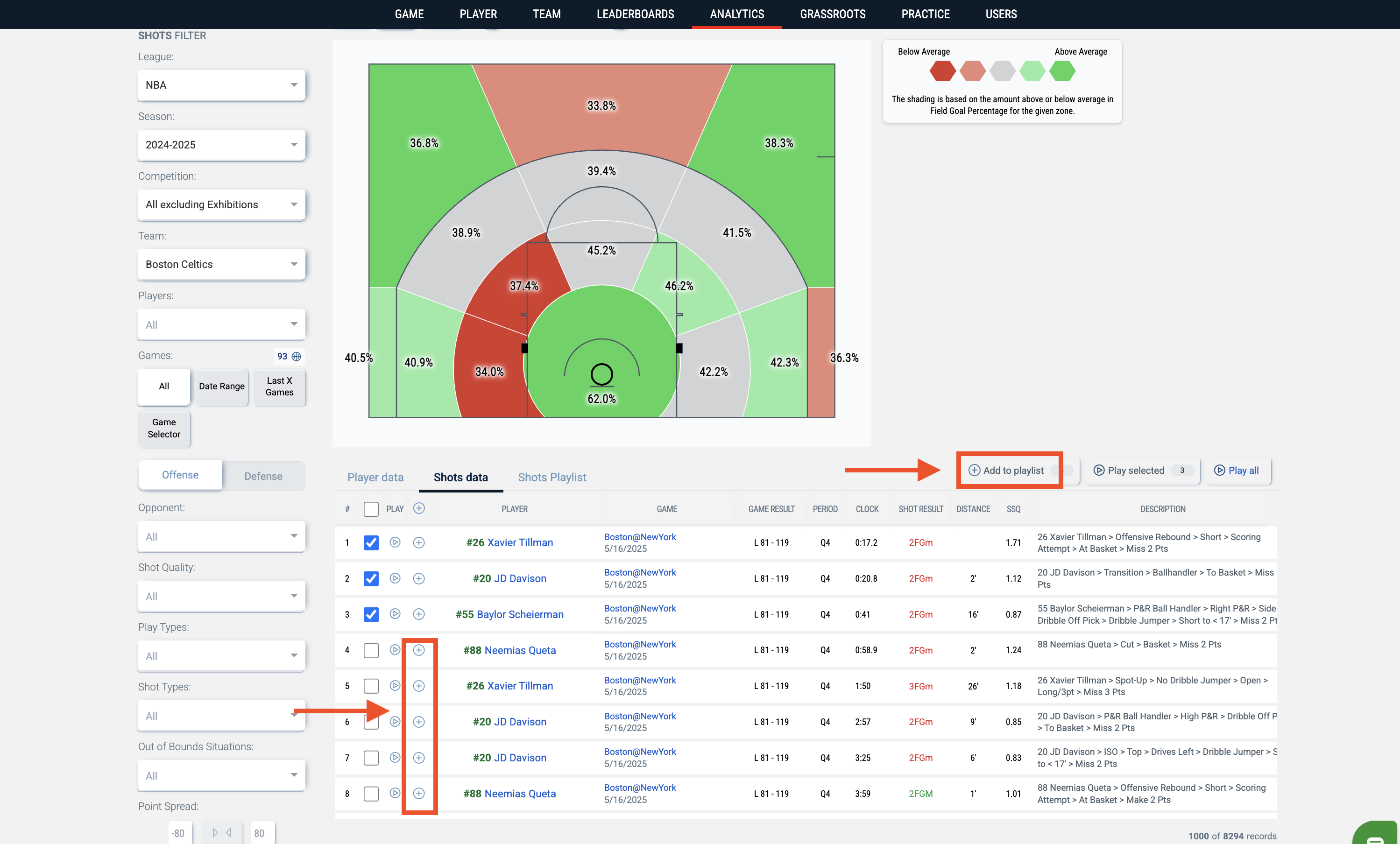This screenshot has height=844, width=1400.
Task: Click the dark red Below Average legend hexagon
Action: pos(942,71)
